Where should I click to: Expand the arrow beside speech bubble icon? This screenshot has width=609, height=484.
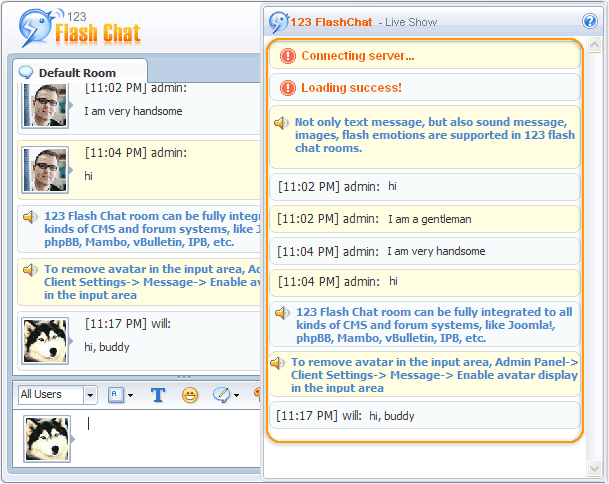tap(237, 395)
